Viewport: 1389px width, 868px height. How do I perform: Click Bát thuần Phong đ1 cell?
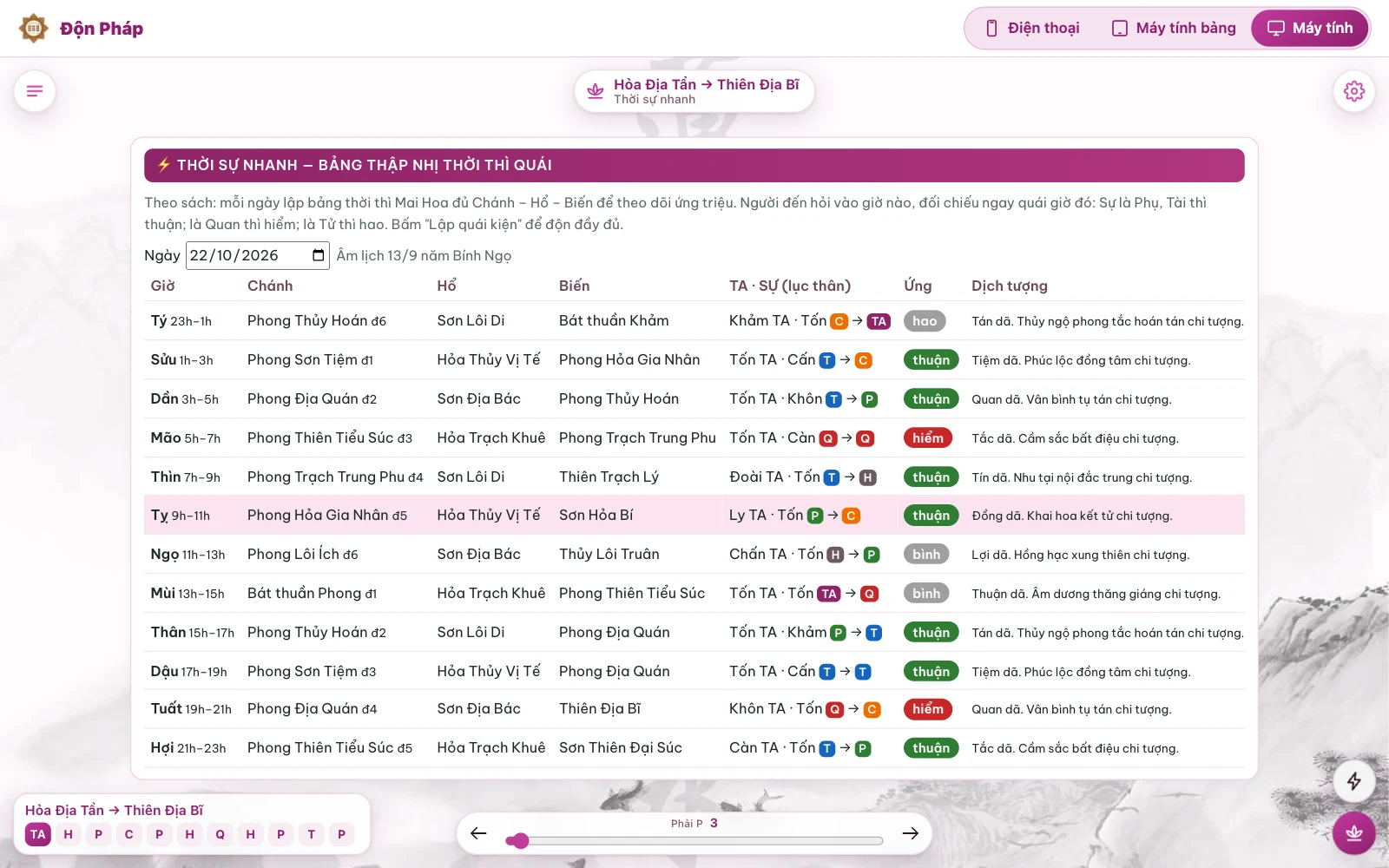(x=313, y=594)
